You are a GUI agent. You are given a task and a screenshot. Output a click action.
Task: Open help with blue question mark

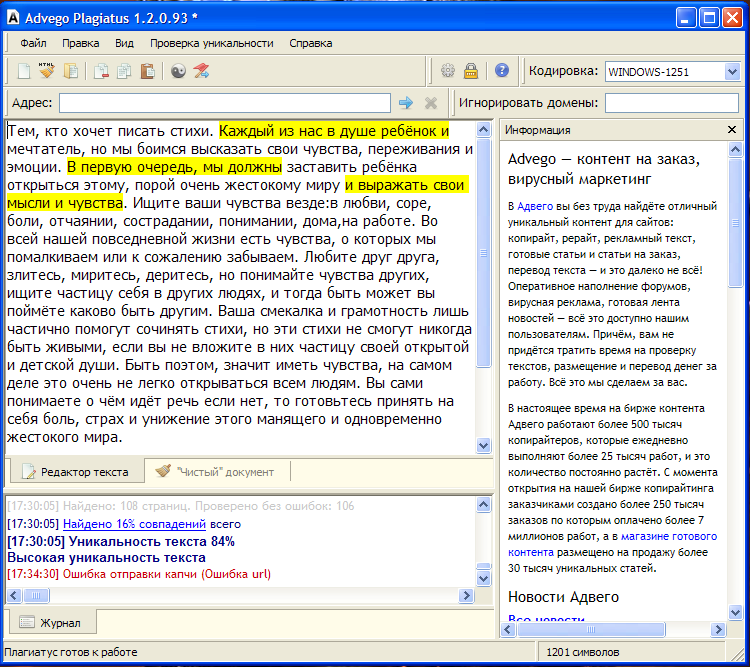502,71
